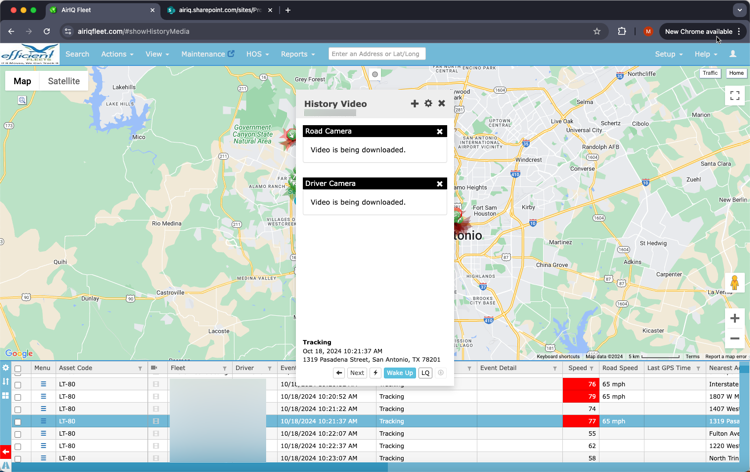Open the Maintenance link
Viewport: 750px width, 472px height.
pyautogui.click(x=208, y=54)
